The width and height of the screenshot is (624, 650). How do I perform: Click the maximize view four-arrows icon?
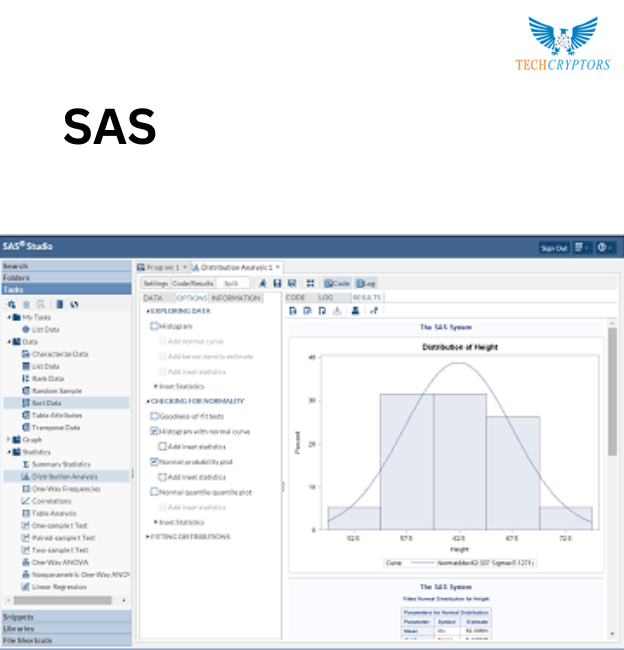(x=310, y=283)
